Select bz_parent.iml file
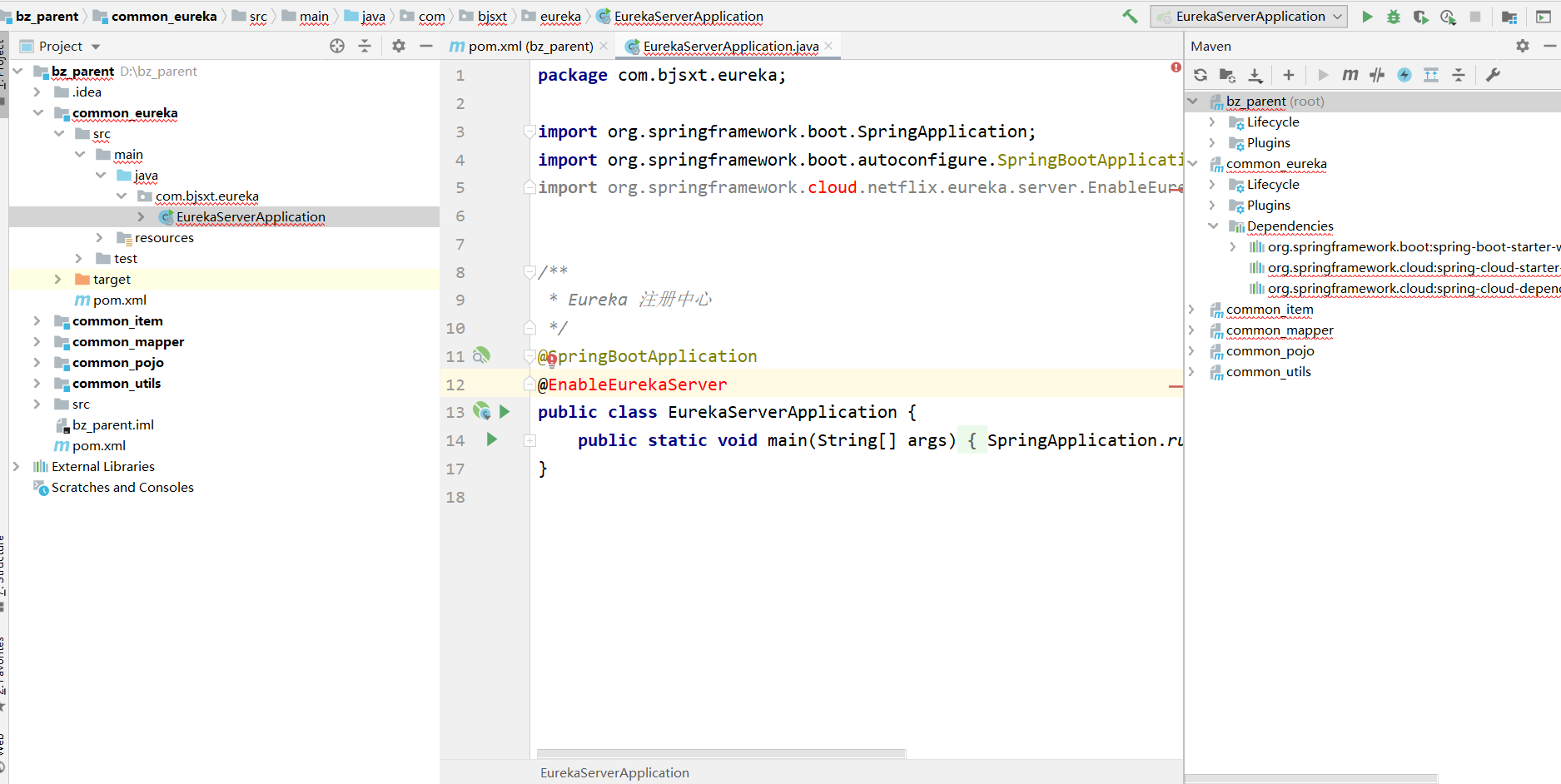 (113, 424)
